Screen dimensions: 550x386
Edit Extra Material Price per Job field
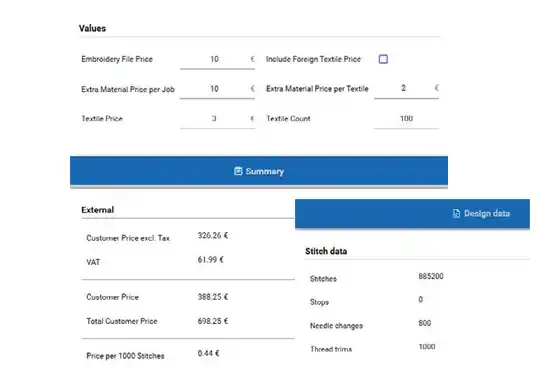pyautogui.click(x=217, y=89)
